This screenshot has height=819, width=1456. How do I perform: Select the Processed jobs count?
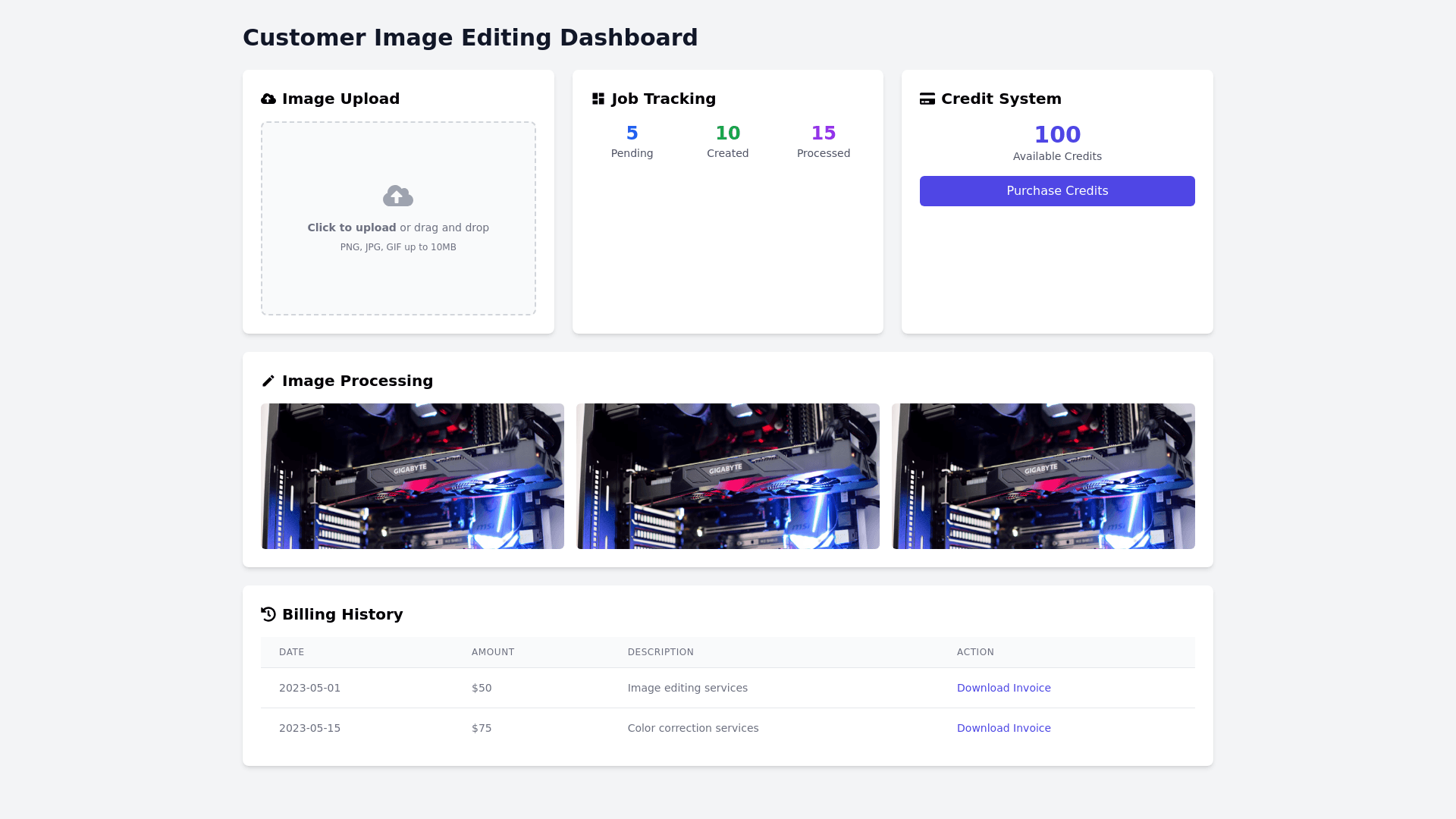pyautogui.click(x=824, y=133)
